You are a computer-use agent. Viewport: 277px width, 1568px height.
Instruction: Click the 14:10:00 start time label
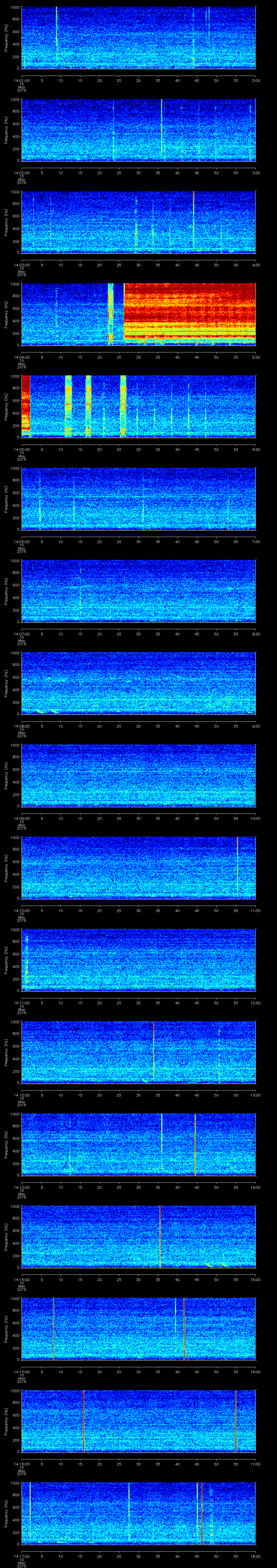pyautogui.click(x=21, y=910)
